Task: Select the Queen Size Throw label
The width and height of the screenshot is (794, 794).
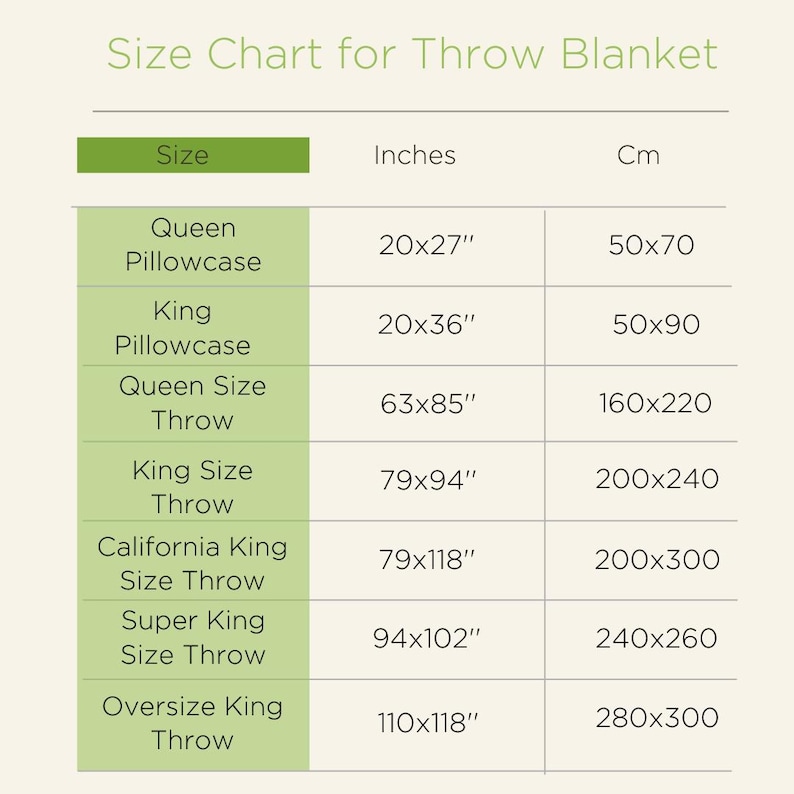Action: (192, 403)
